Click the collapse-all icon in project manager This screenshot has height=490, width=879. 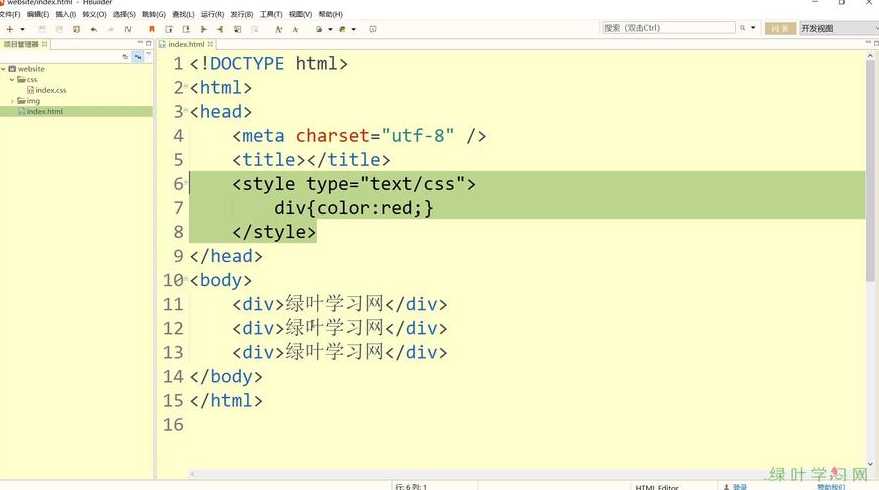click(x=125, y=57)
